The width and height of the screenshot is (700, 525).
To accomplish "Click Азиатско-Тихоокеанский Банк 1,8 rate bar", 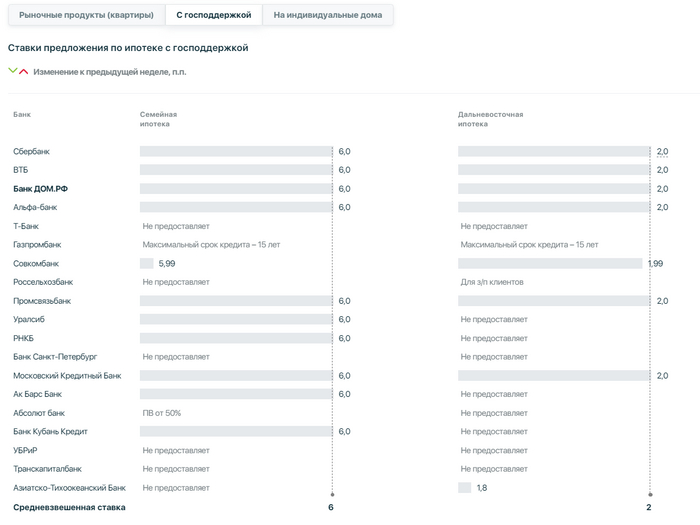I will point(464,488).
